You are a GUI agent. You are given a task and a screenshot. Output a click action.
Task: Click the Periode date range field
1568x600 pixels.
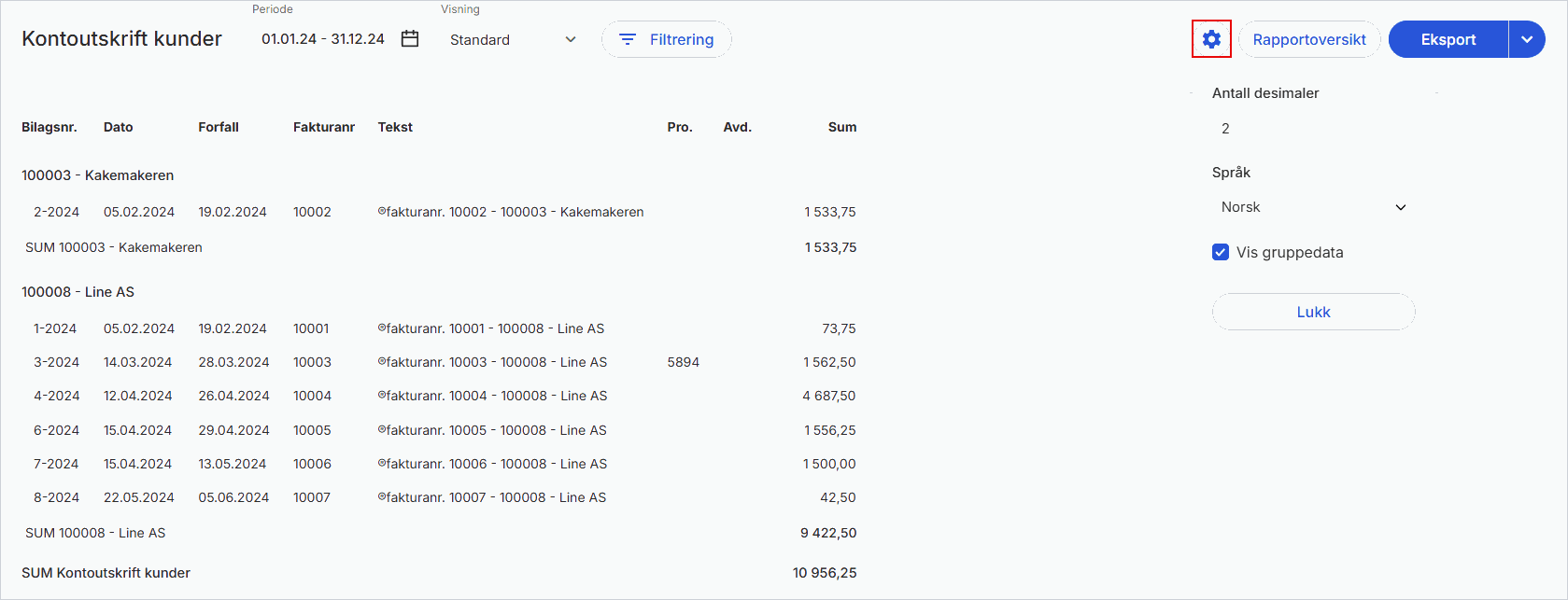323,39
